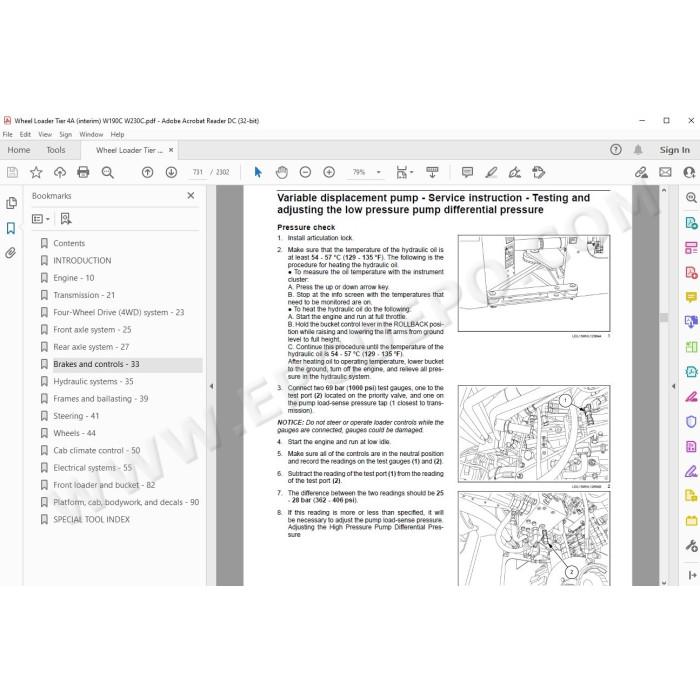Switch to the Home tab

pos(19,150)
